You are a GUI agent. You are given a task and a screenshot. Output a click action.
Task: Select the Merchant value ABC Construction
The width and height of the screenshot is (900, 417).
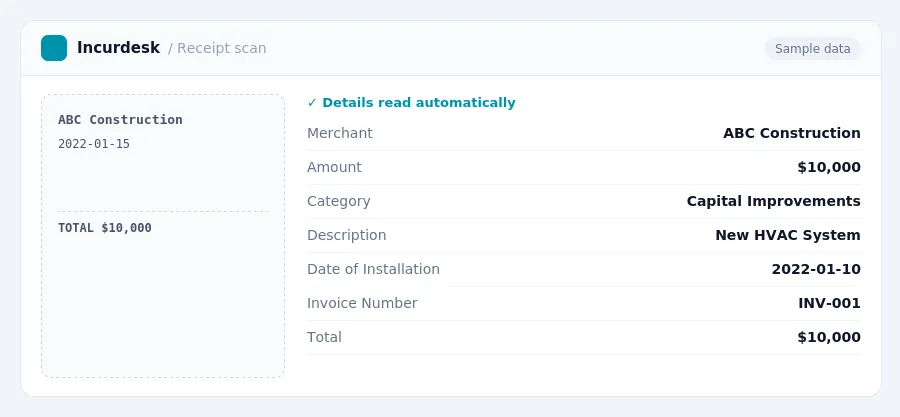point(792,133)
